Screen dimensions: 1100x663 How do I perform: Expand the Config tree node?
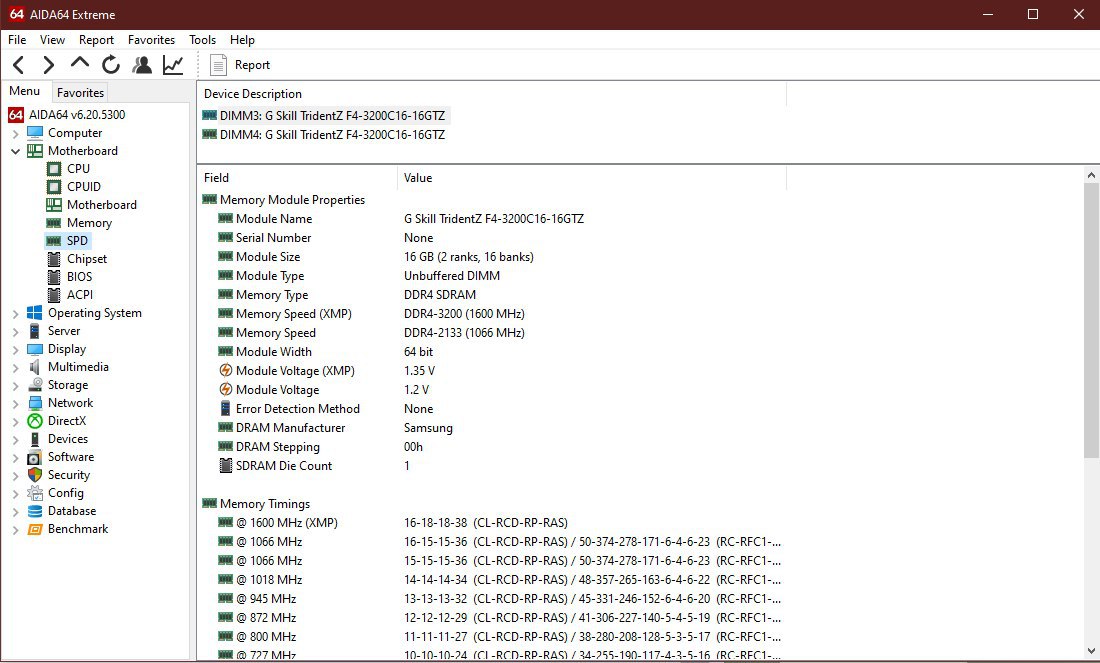tap(15, 493)
